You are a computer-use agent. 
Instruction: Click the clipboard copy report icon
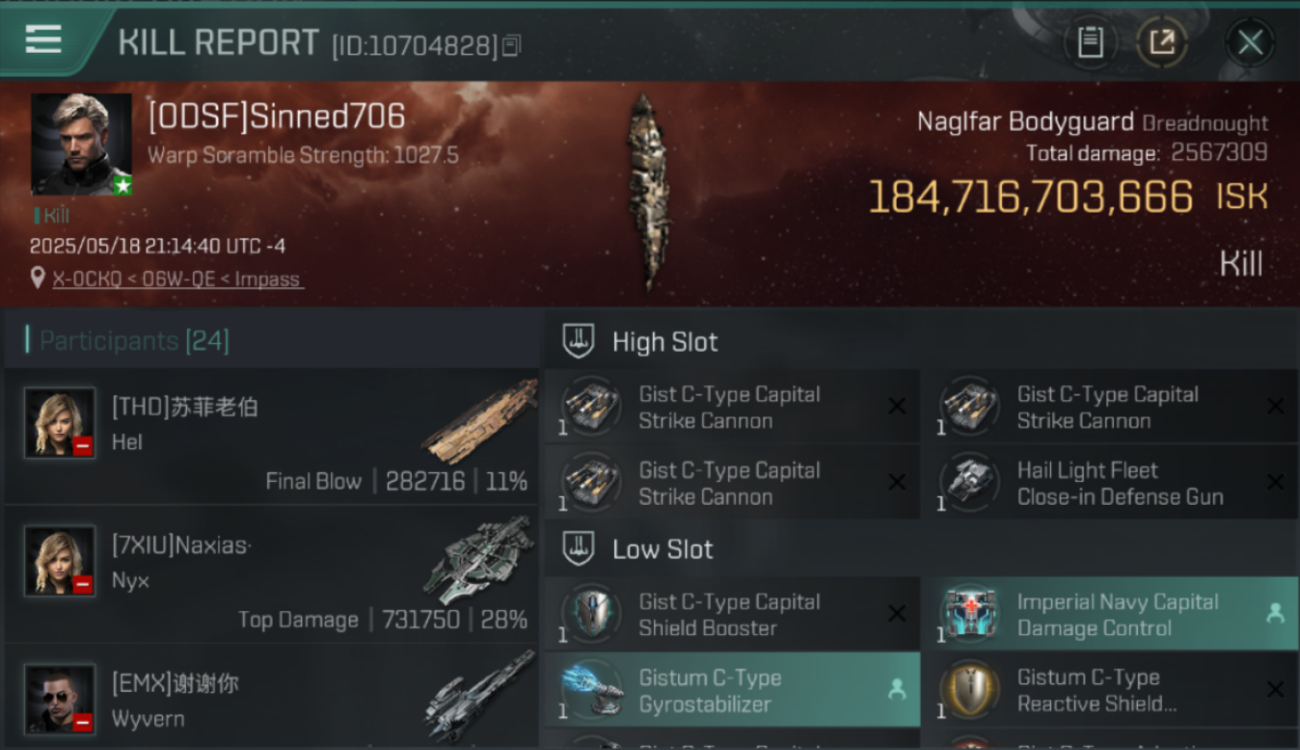pos(1090,42)
